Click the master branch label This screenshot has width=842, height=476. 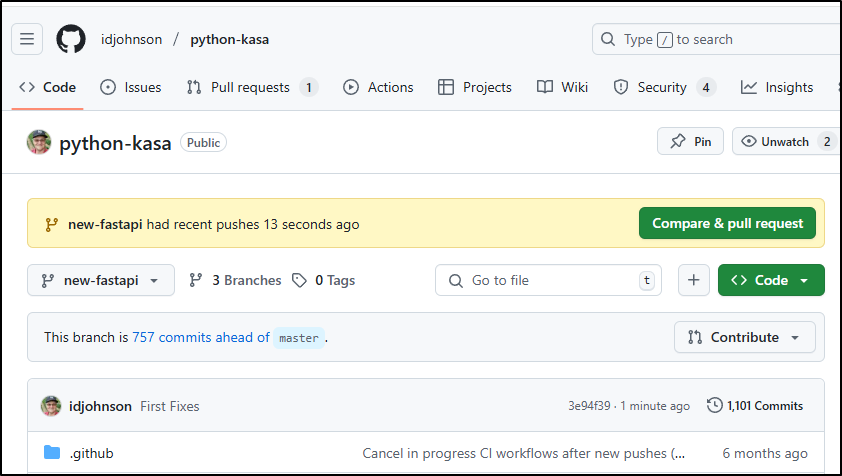click(299, 338)
